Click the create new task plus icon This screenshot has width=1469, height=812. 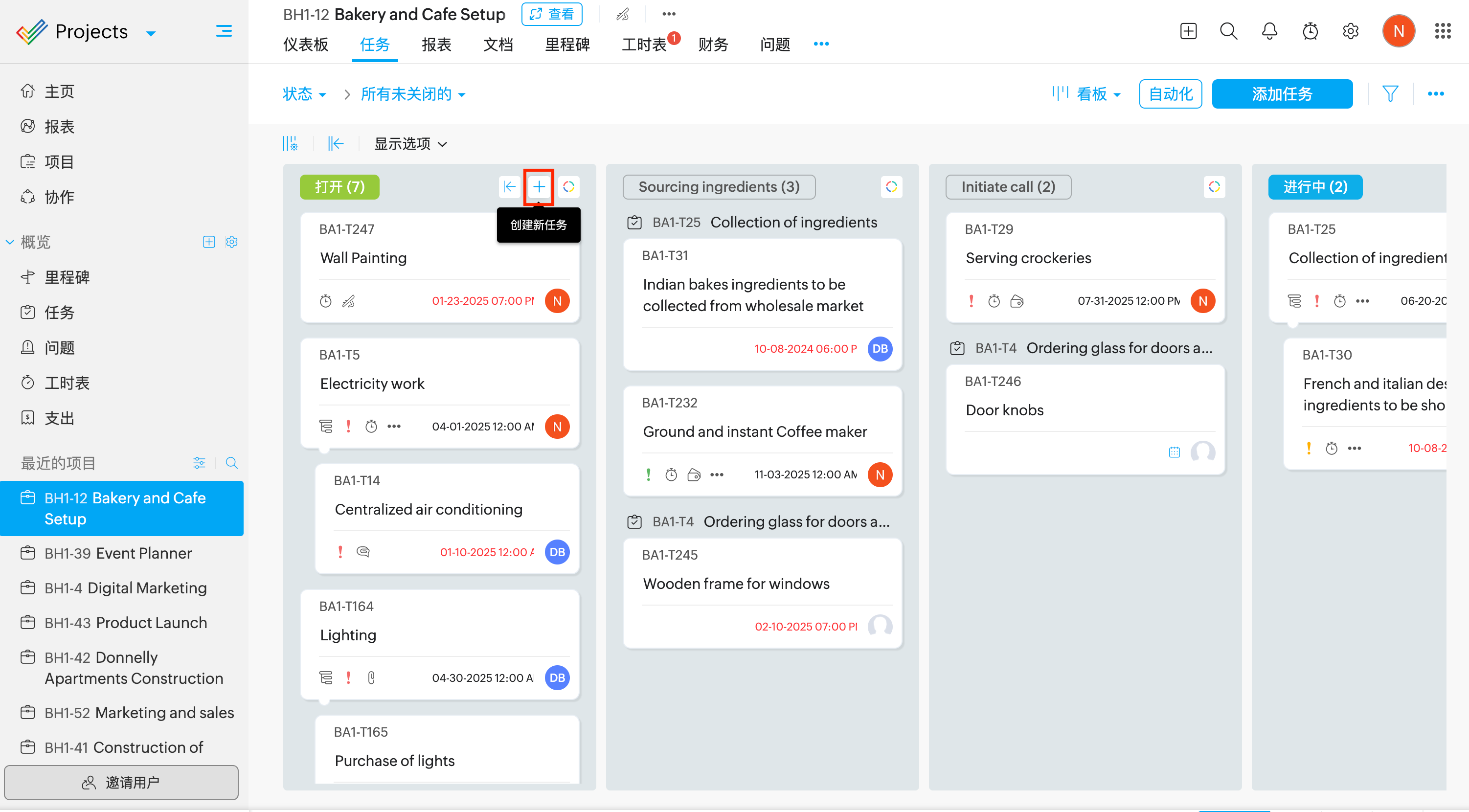click(538, 186)
